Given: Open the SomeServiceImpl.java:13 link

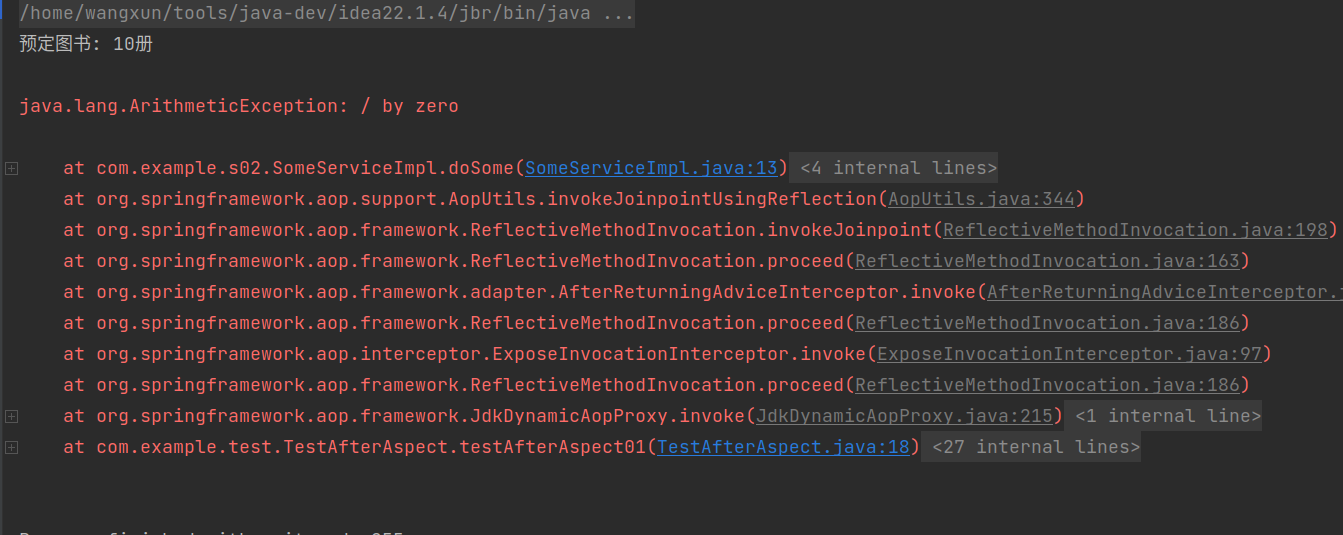Looking at the screenshot, I should click(651, 168).
